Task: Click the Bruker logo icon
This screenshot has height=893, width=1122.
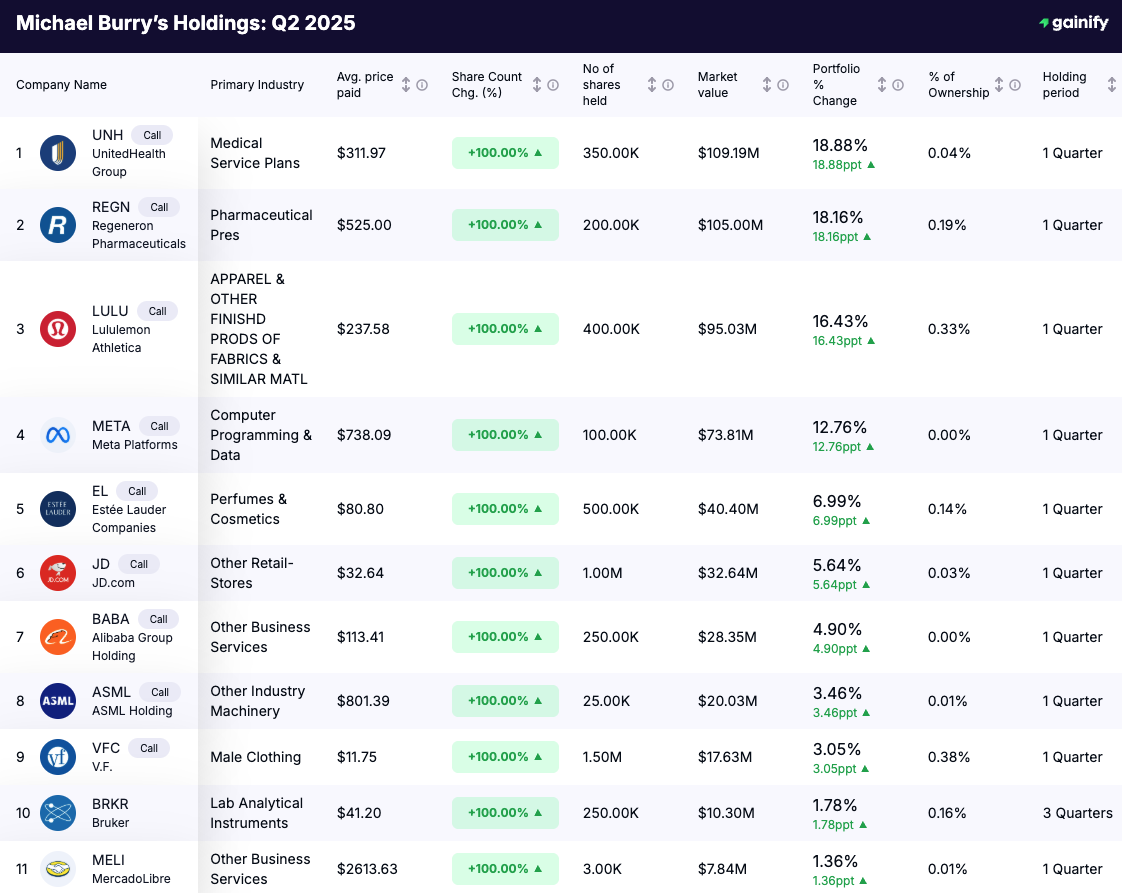Action: 58,813
